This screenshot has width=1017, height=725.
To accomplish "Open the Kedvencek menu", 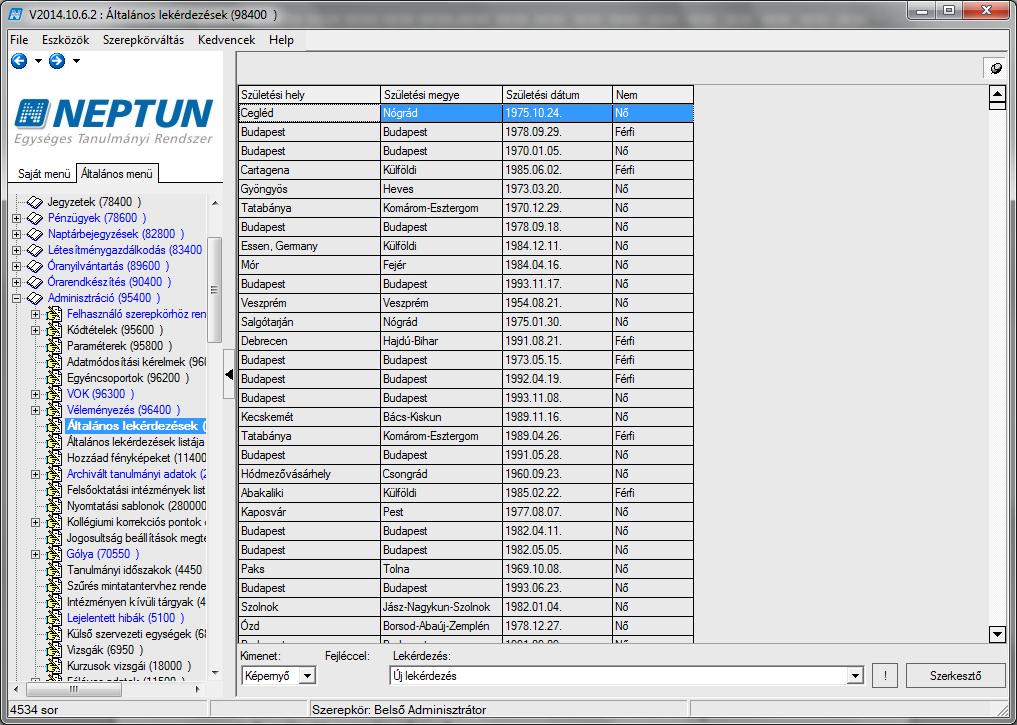I will (x=226, y=40).
